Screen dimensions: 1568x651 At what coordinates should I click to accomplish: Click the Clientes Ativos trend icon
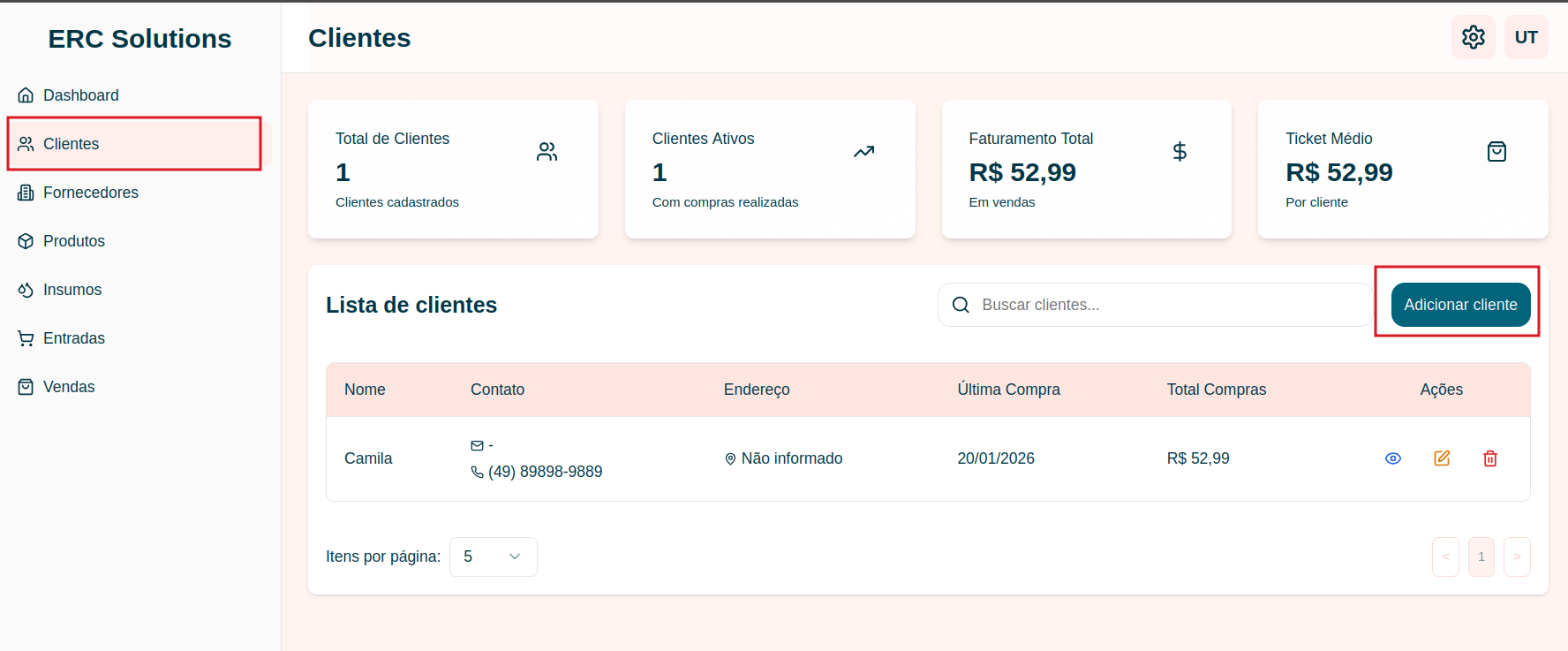(x=863, y=152)
